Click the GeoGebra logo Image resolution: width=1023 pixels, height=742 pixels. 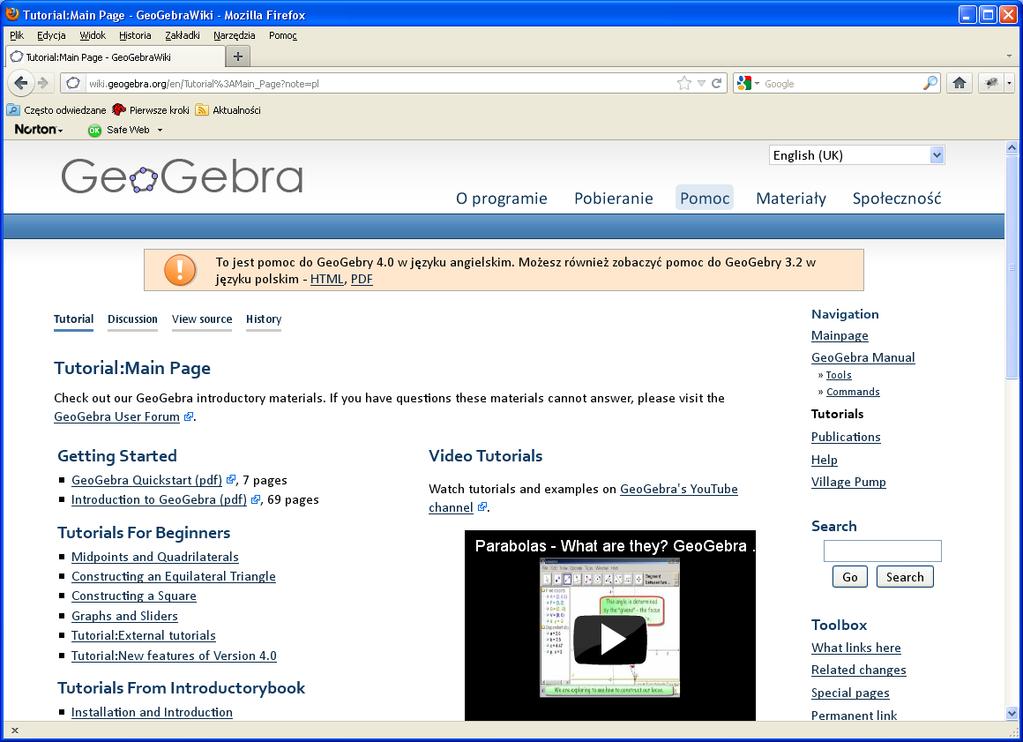tap(182, 176)
